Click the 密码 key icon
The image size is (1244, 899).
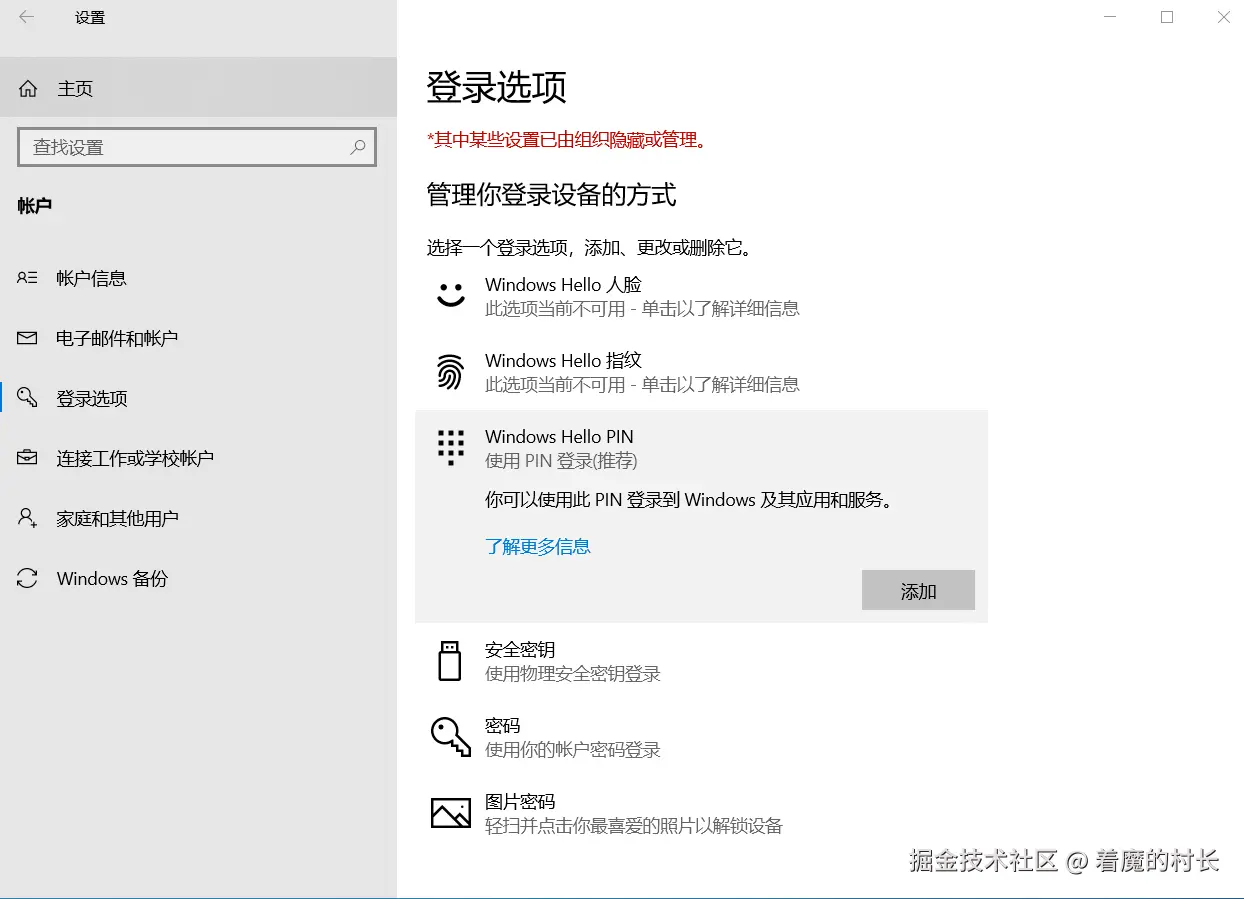(450, 737)
